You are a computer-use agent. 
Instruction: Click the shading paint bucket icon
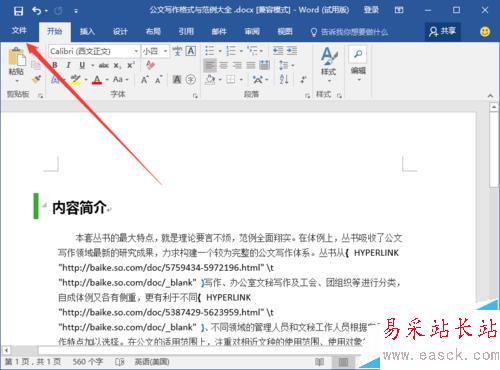tap(210, 80)
